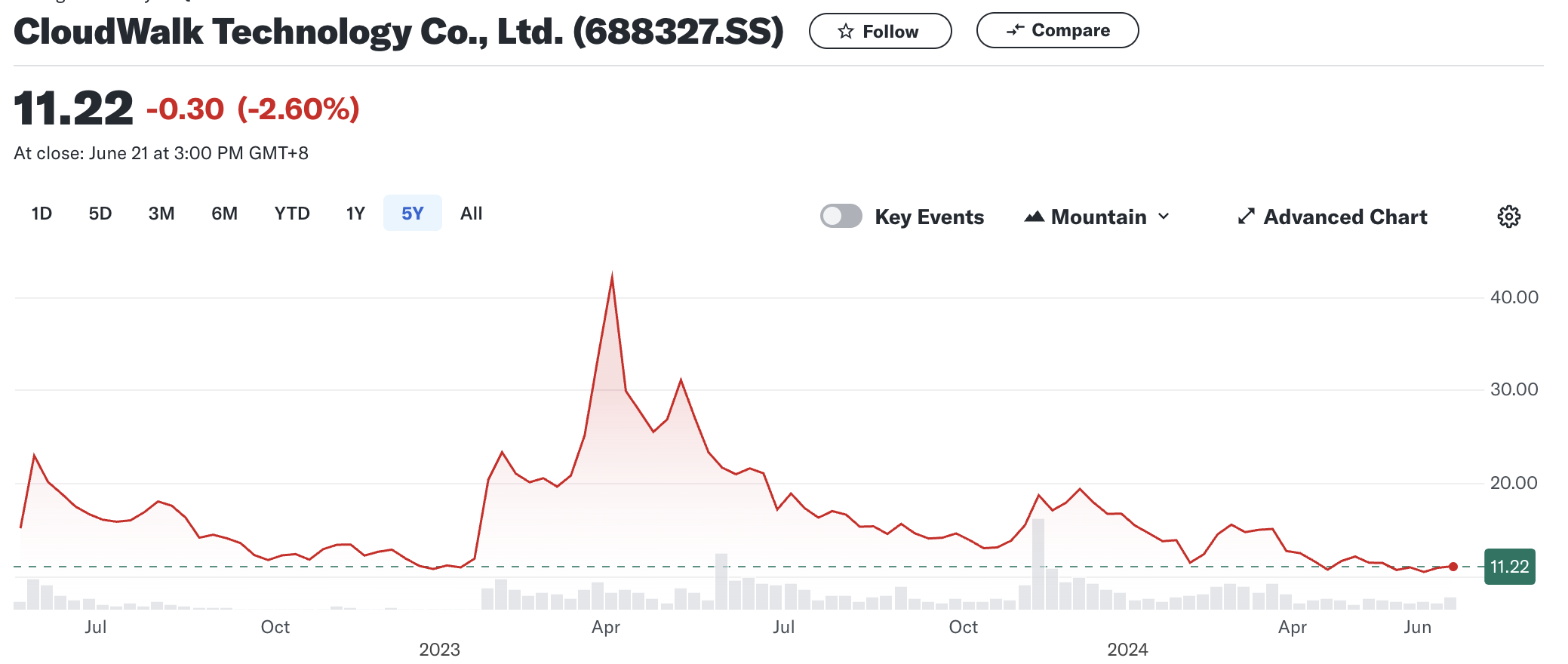The width and height of the screenshot is (1568, 664).
Task: Click the first Oct label on x-axis
Action: [275, 627]
